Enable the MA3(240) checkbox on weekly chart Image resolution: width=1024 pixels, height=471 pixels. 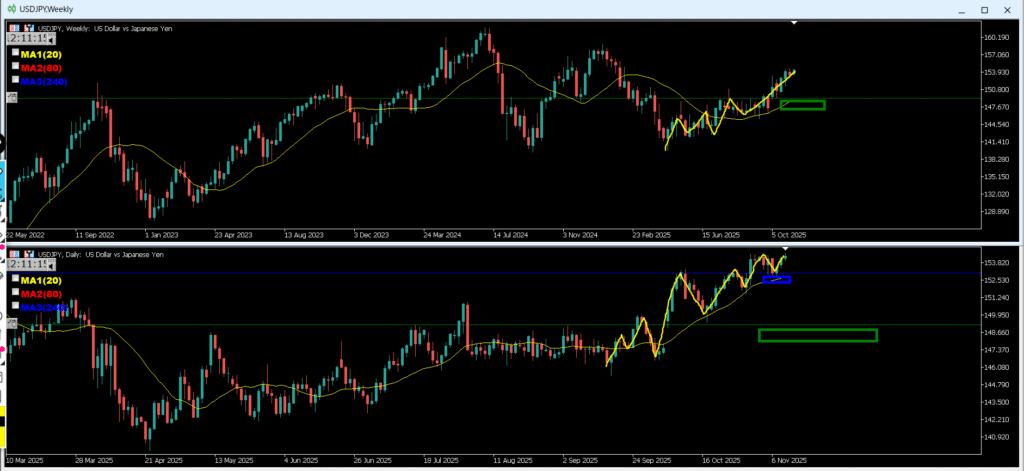point(15,80)
